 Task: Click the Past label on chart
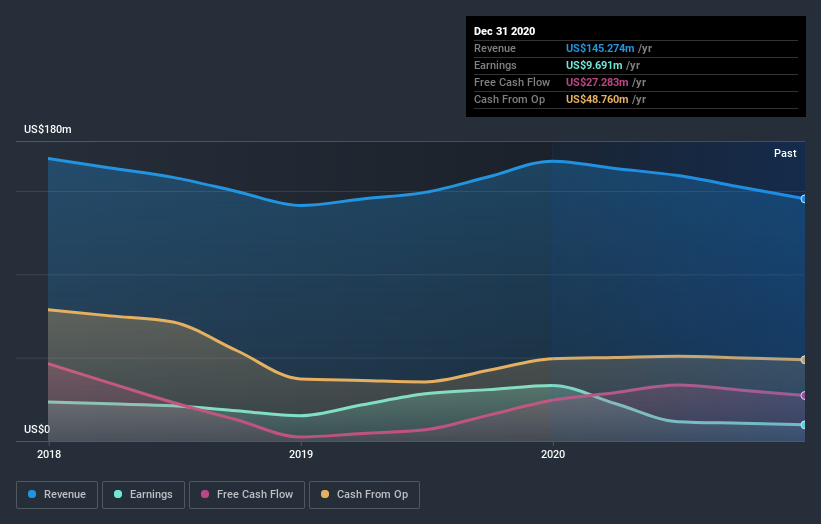click(x=785, y=153)
